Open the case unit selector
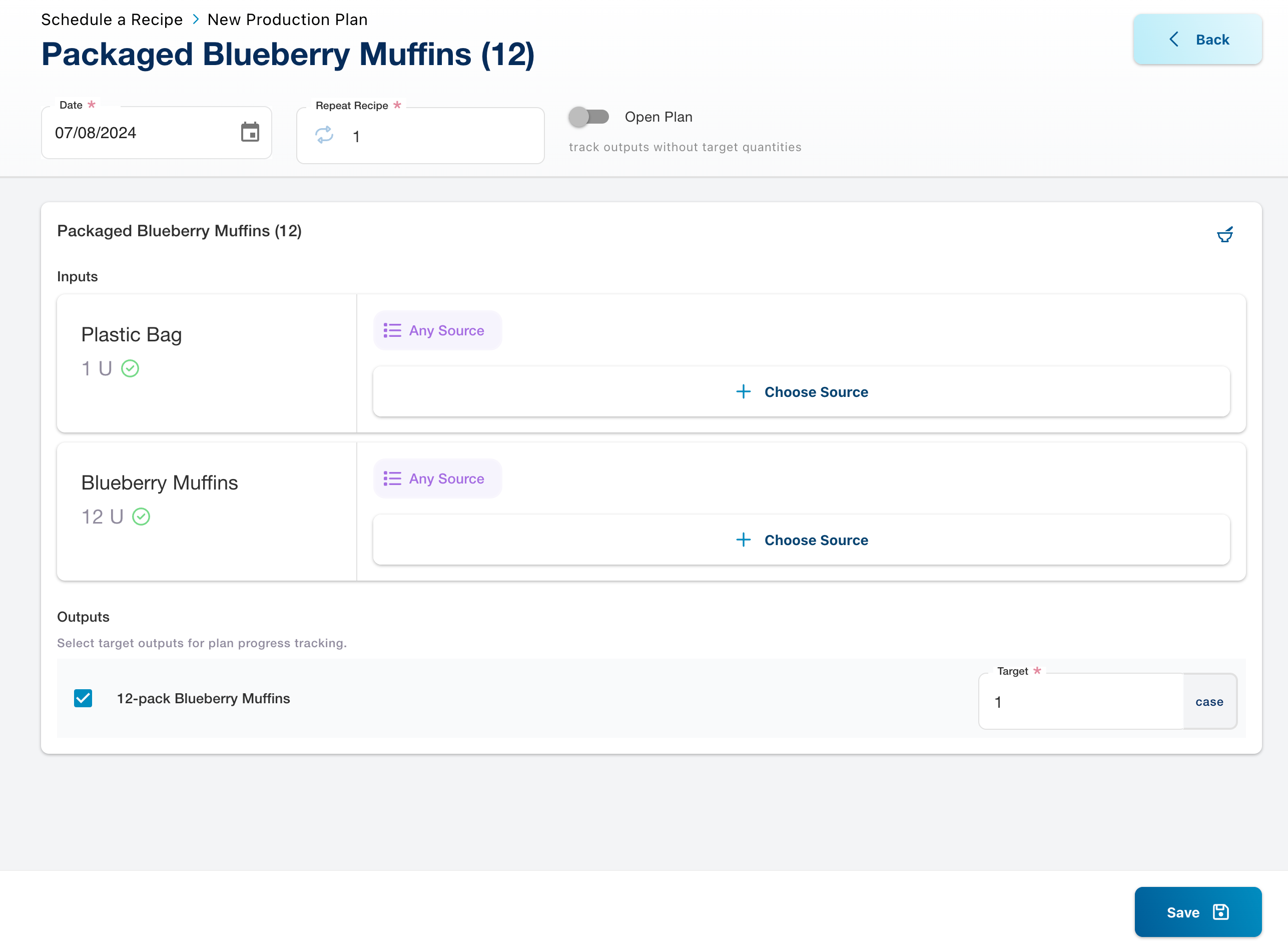The width and height of the screenshot is (1288, 950). point(1209,702)
